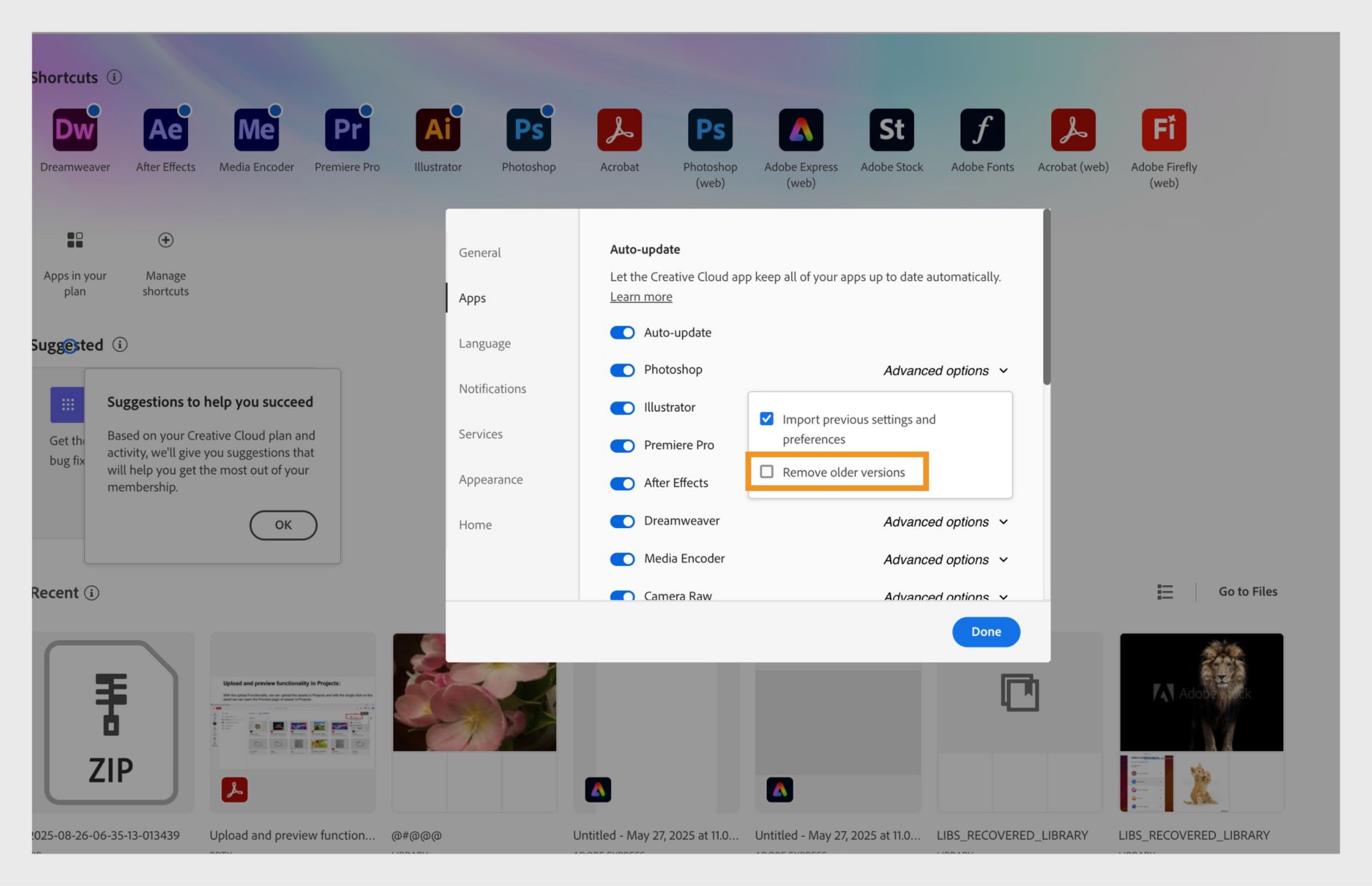Open the Apps in your plan icon
This screenshot has width=1372, height=886.
tap(75, 240)
